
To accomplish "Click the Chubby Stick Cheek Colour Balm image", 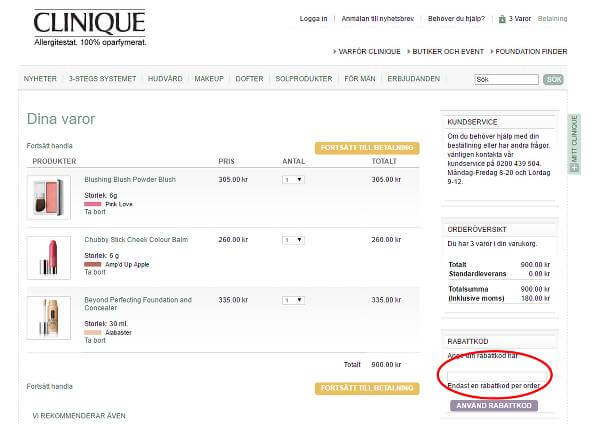I will tap(49, 255).
